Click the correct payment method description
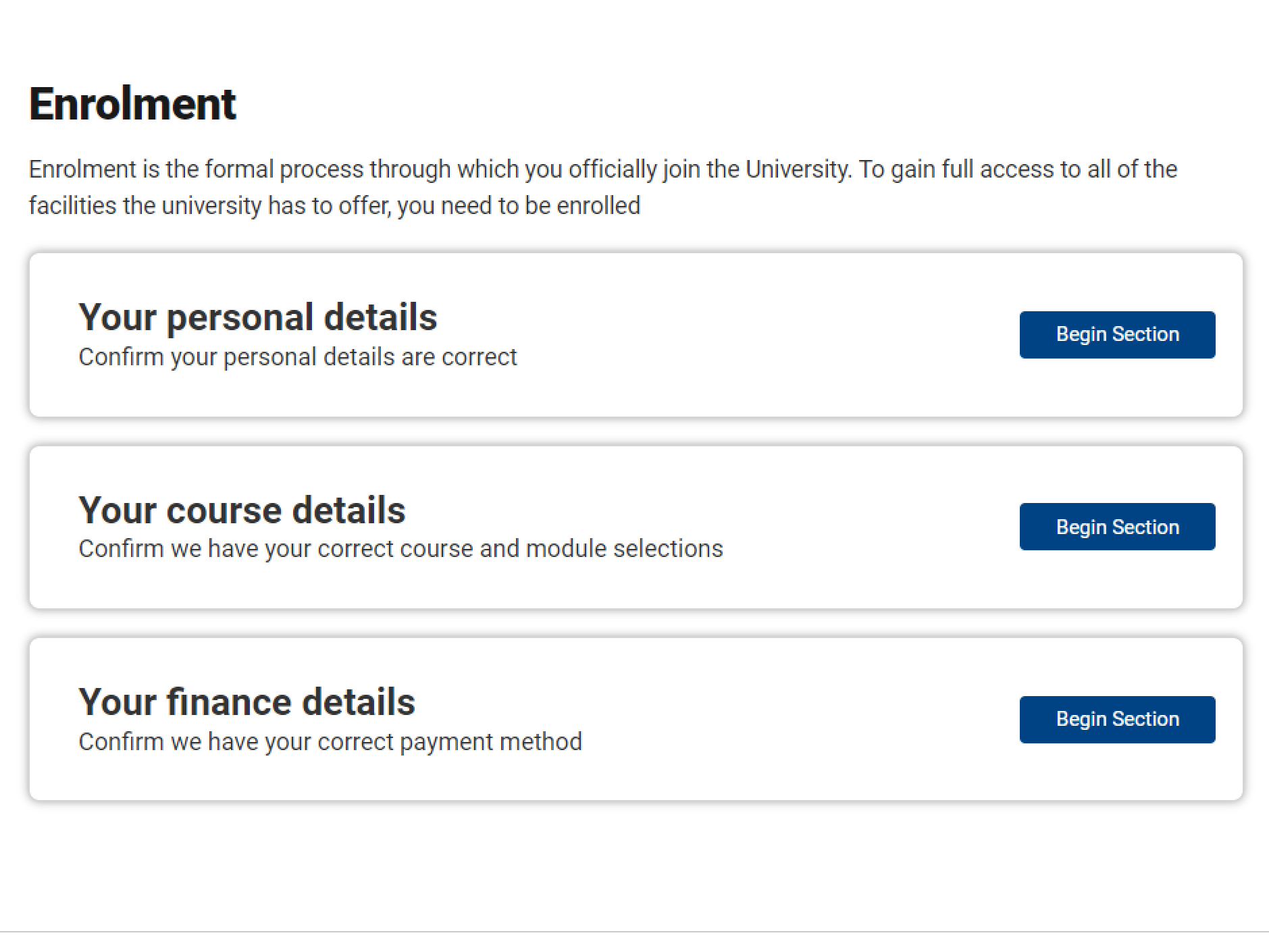The height and width of the screenshot is (952, 1269). [330, 741]
